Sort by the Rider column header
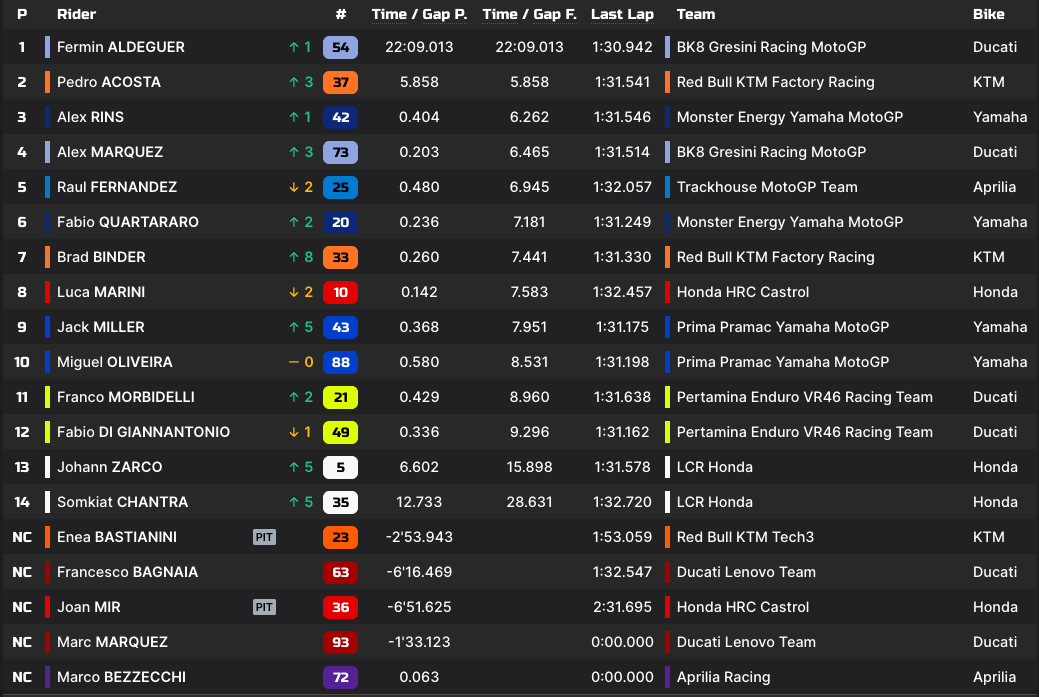 pos(77,15)
